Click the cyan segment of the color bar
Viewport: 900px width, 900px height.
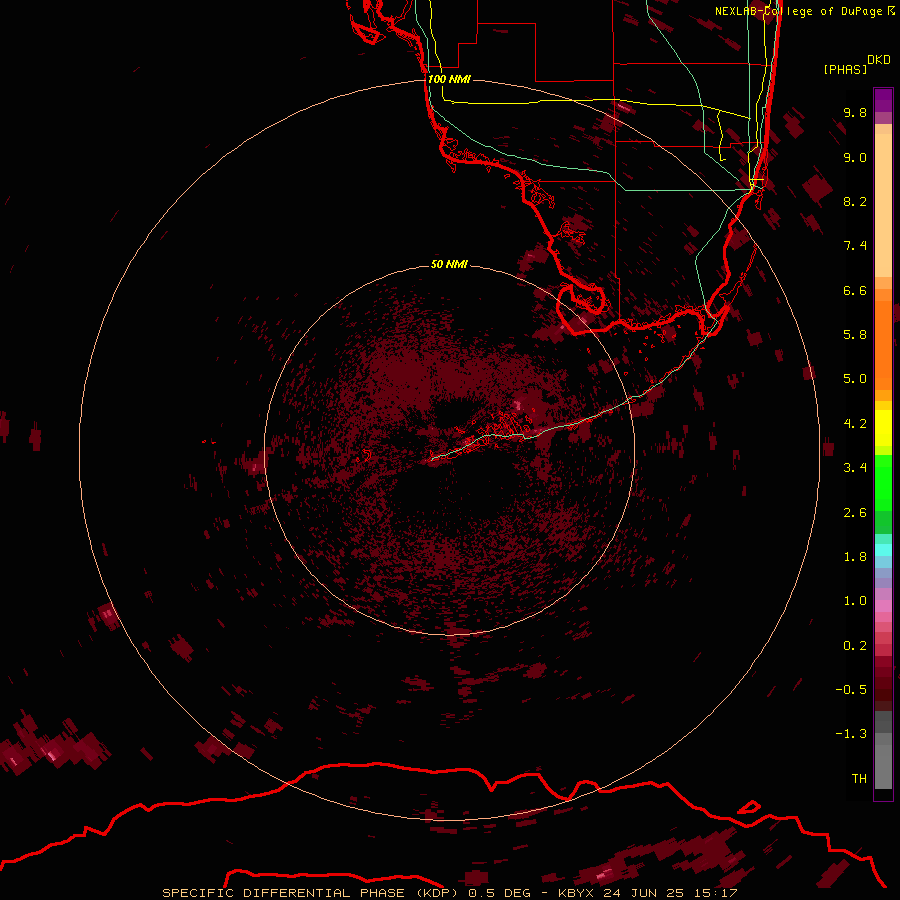(883, 550)
